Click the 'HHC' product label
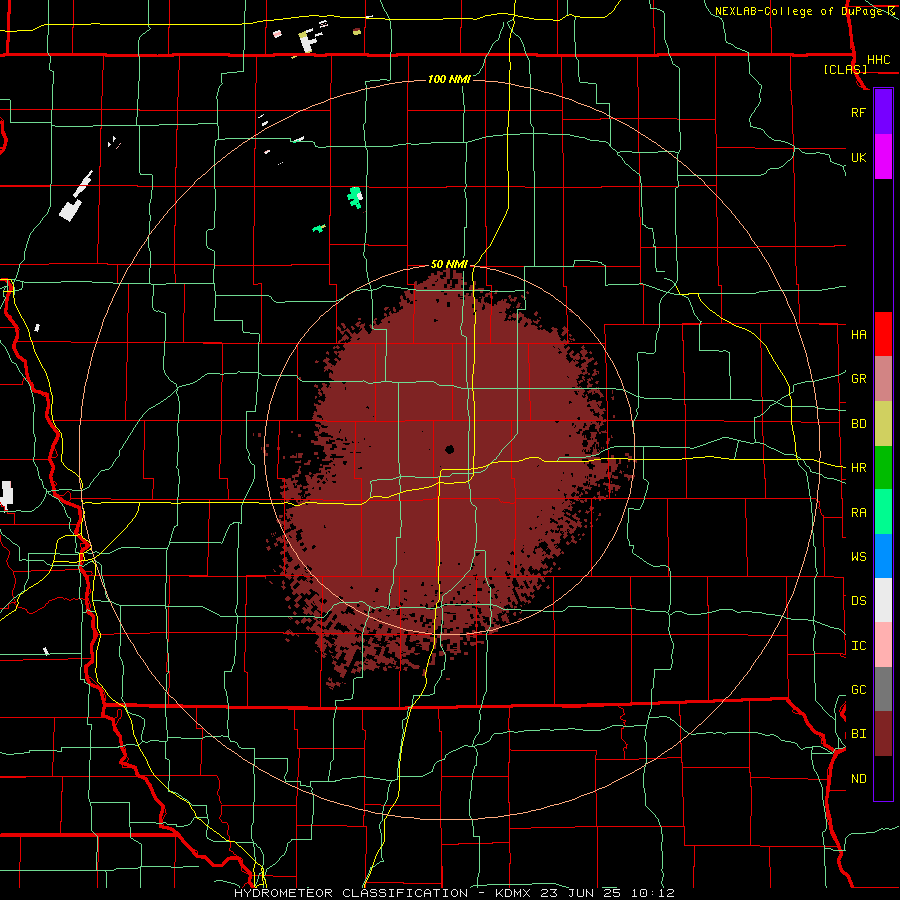Screen dimensions: 900x900 point(879,60)
